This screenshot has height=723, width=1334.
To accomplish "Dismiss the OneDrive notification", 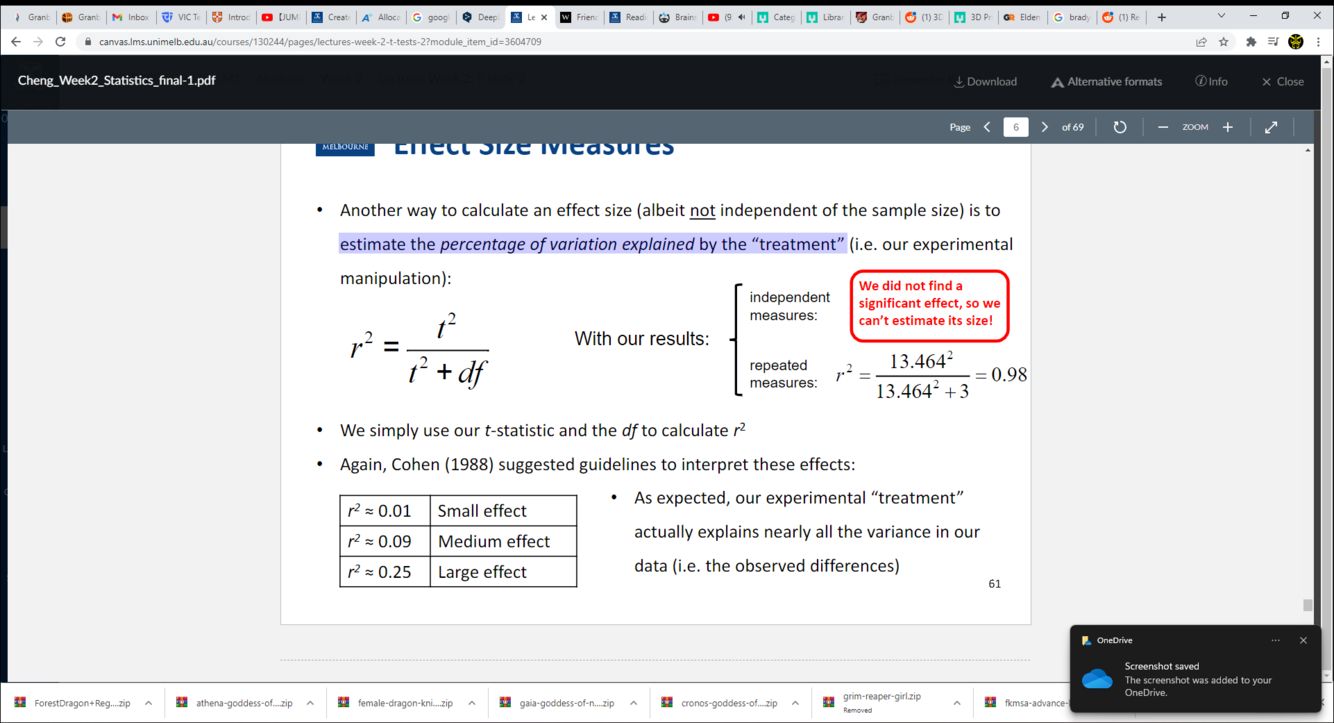I will pos(1303,641).
